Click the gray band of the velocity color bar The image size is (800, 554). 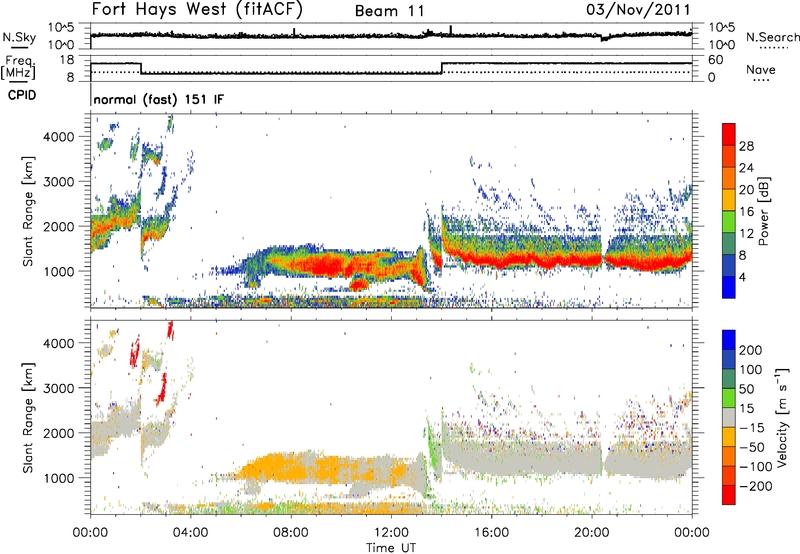pos(729,418)
